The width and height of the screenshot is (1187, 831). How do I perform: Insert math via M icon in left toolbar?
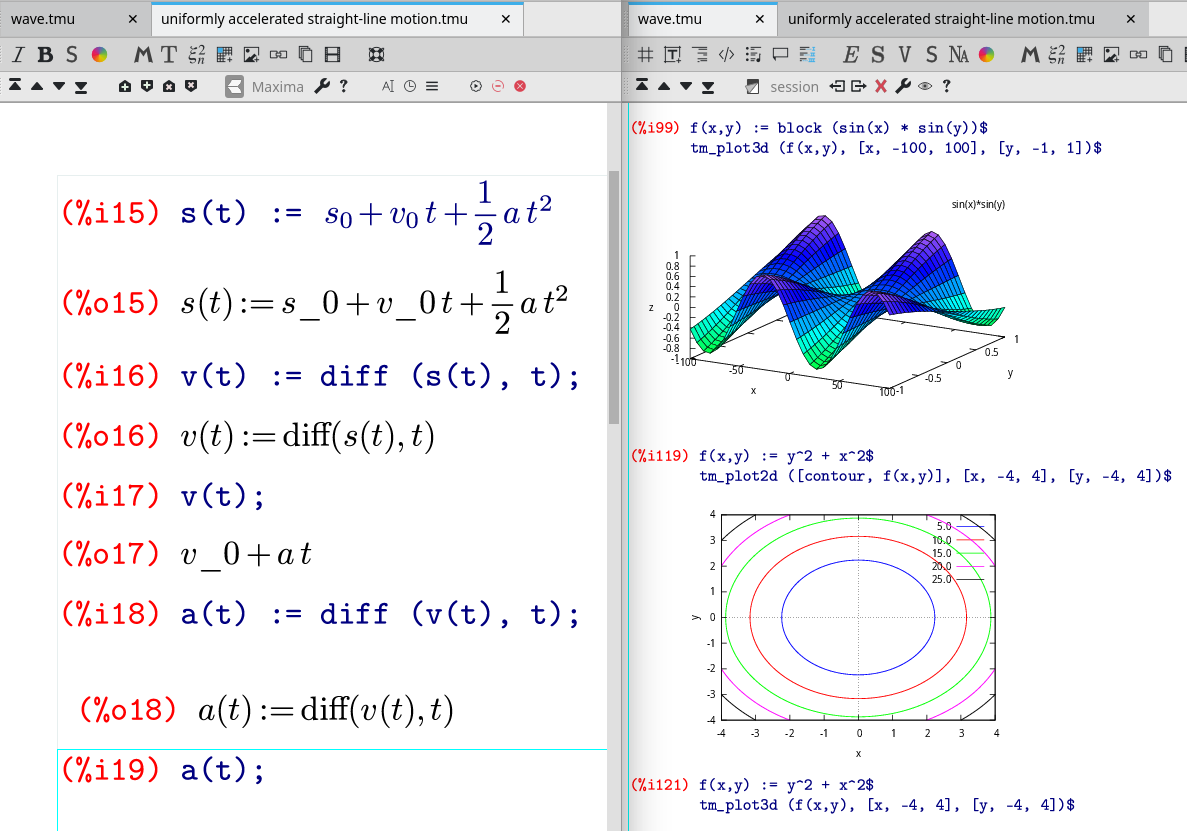142,54
